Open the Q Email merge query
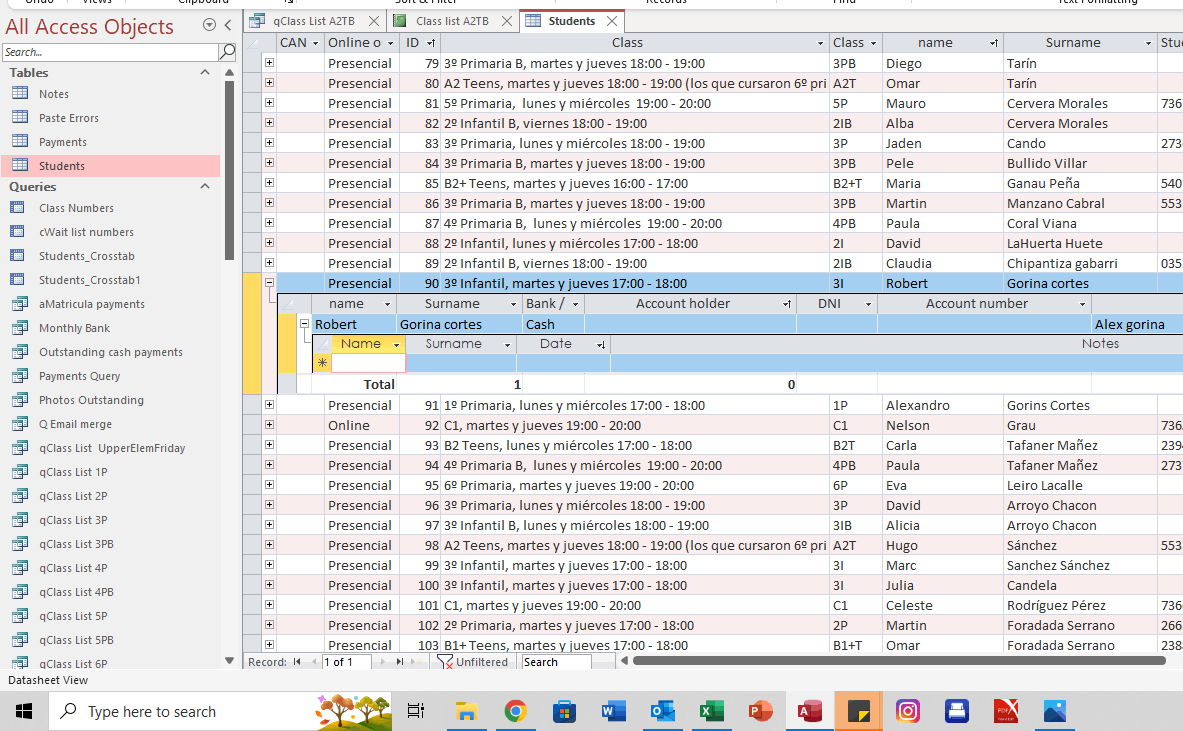Image resolution: width=1183 pixels, height=731 pixels. [75, 425]
